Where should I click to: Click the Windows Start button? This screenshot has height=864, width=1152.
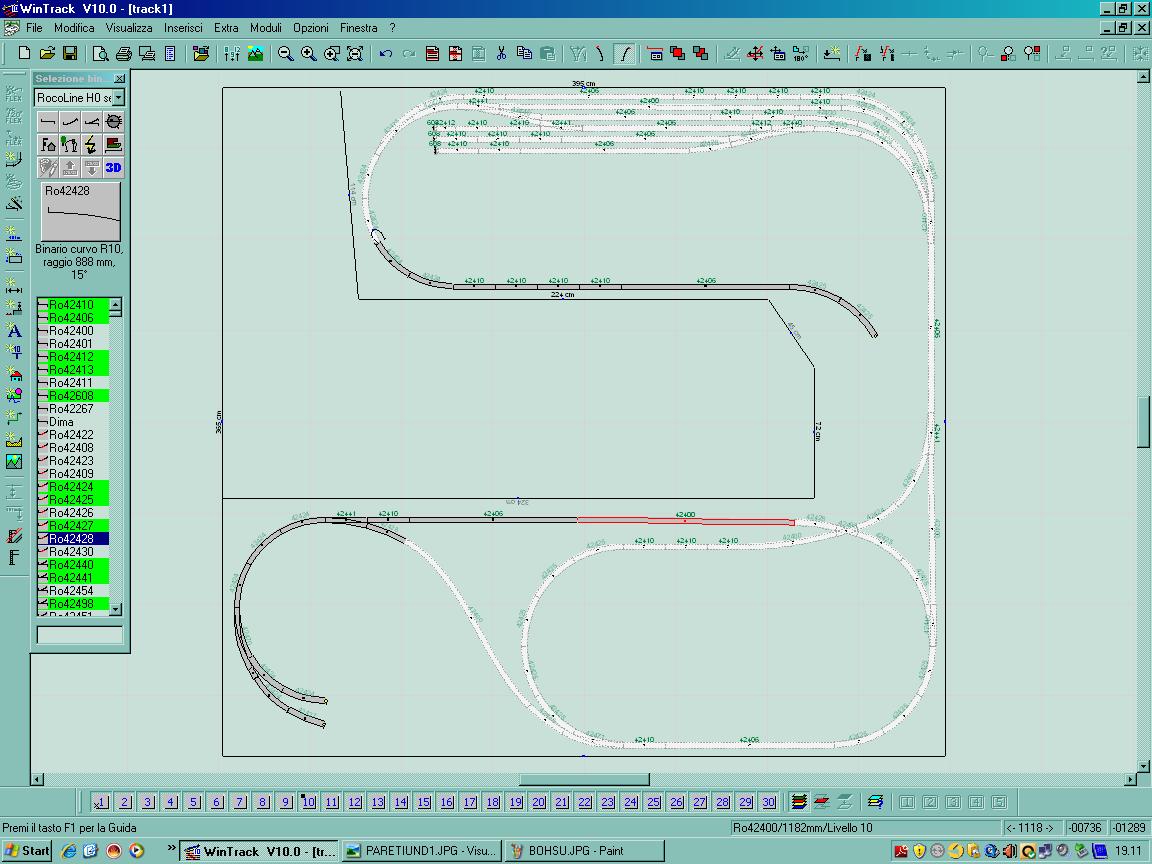[27, 851]
